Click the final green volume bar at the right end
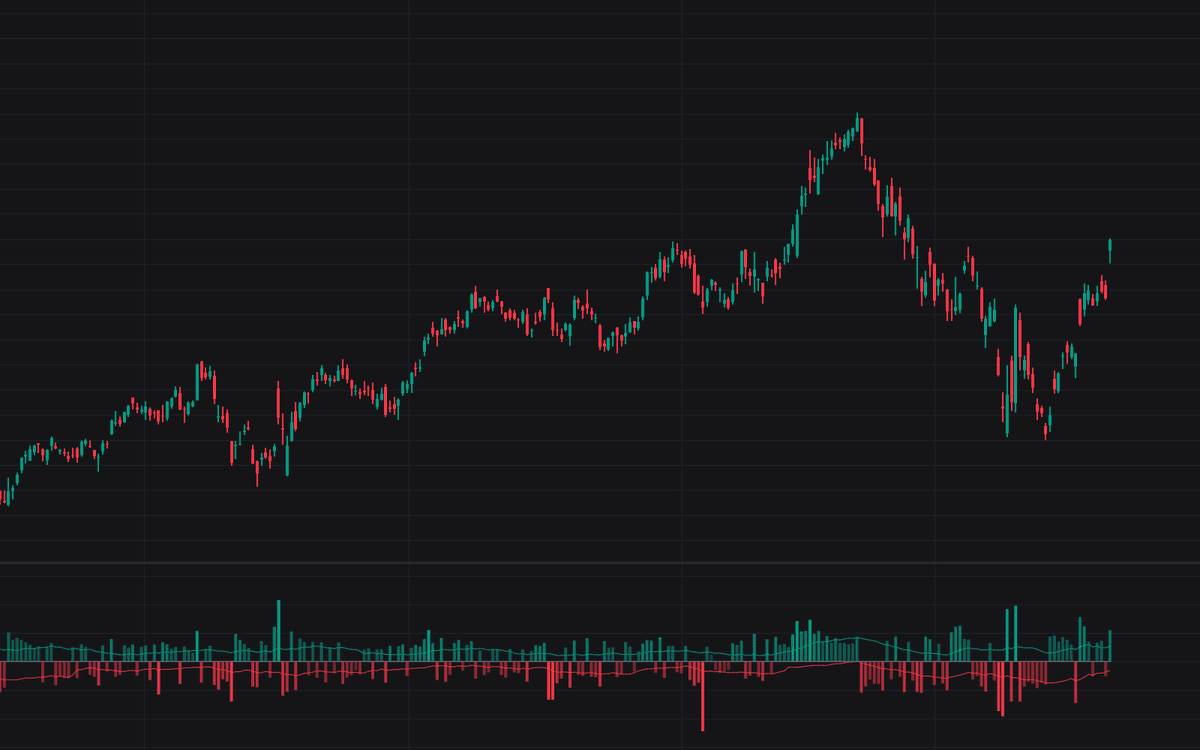The image size is (1200, 750). 1110,646
